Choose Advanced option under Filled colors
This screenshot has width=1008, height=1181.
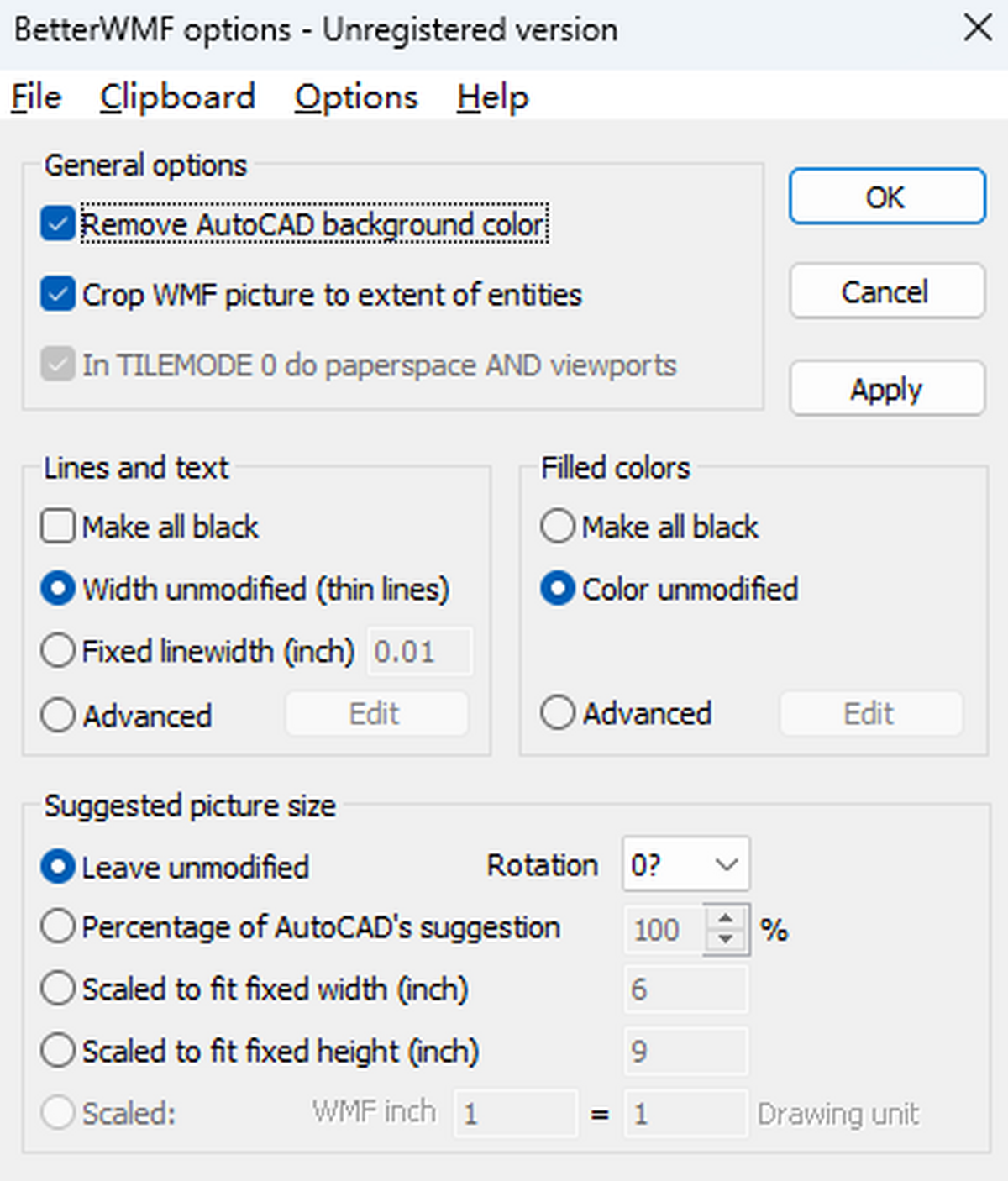pyautogui.click(x=558, y=713)
